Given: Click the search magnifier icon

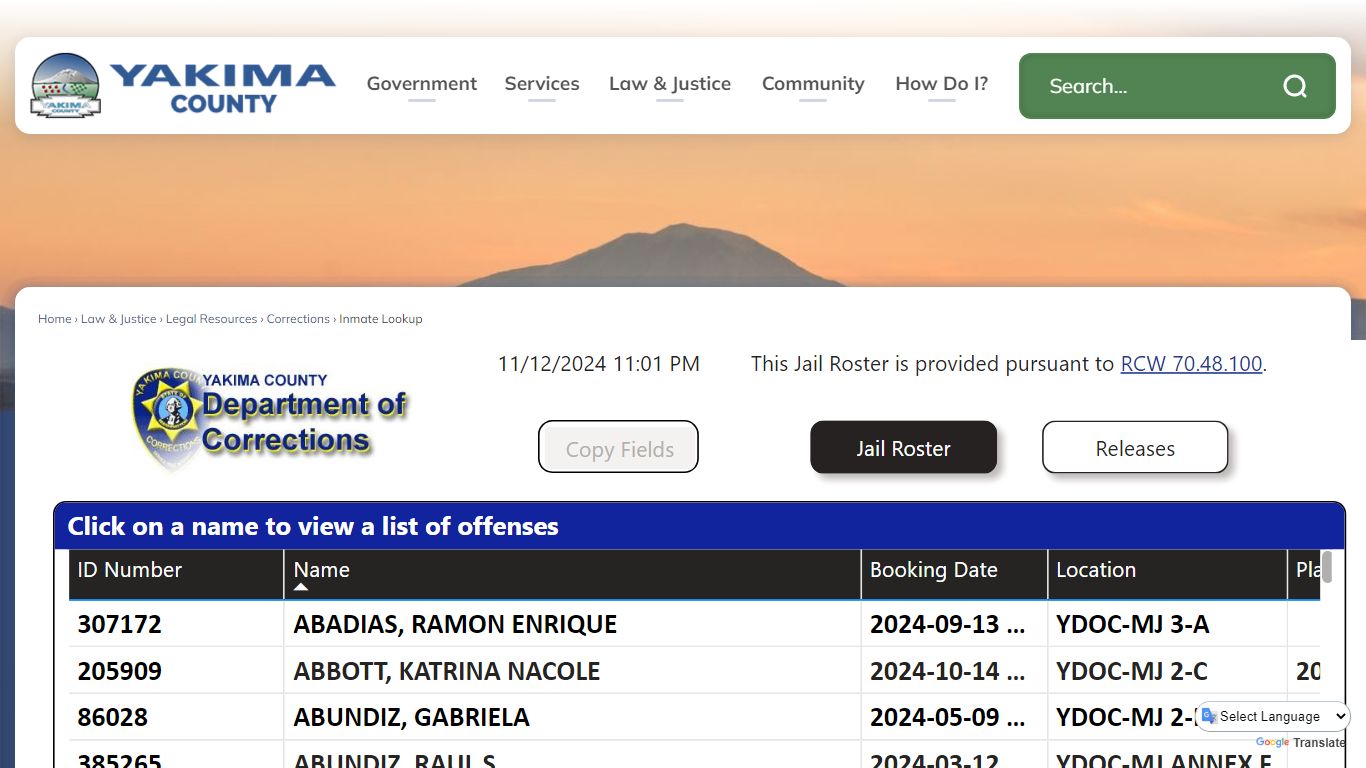Looking at the screenshot, I should point(1295,86).
